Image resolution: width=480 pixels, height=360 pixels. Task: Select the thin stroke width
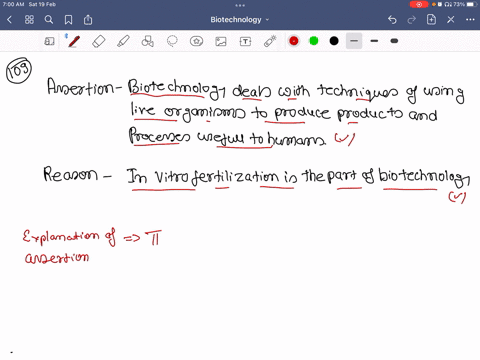click(x=354, y=41)
